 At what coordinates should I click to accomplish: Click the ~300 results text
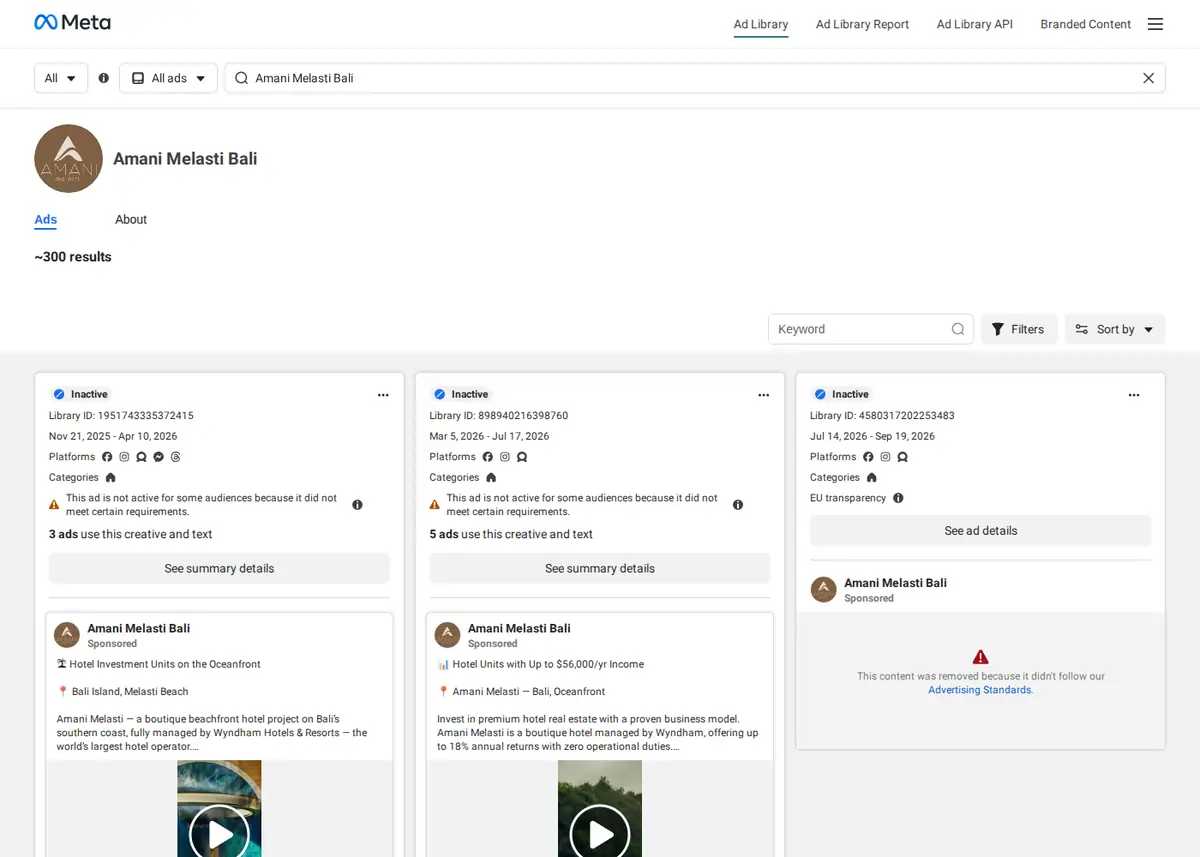[73, 257]
